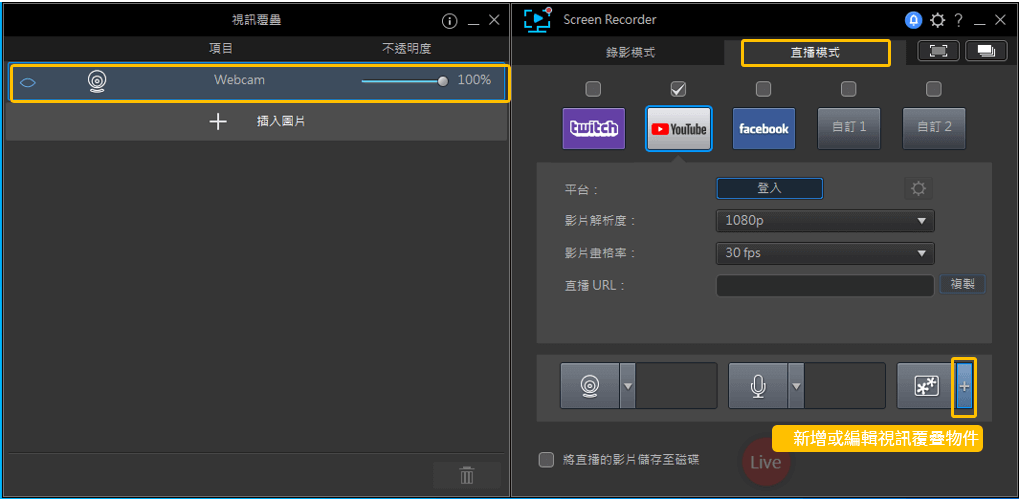Click the webcam source button
This screenshot has width=1019, height=499.
point(590,386)
